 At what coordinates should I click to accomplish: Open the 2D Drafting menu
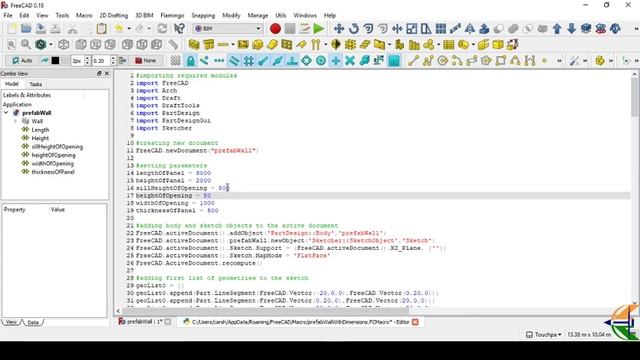click(x=113, y=15)
